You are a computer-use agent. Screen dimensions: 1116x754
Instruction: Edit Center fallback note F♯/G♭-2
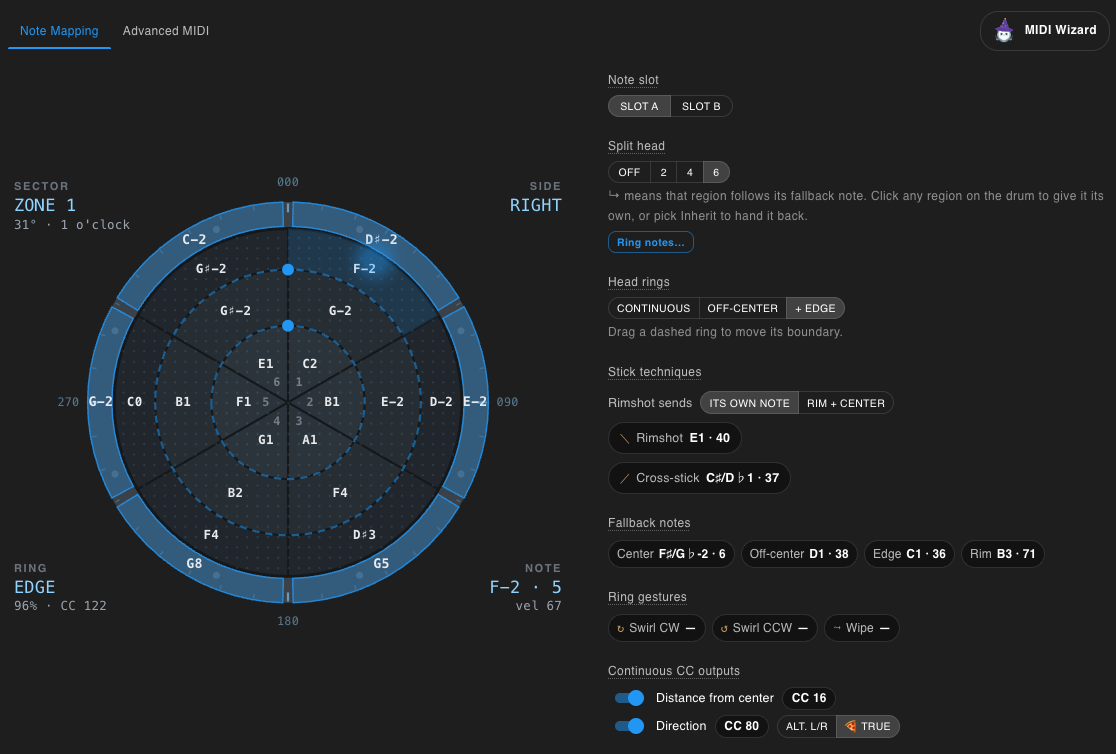pyautogui.click(x=671, y=554)
